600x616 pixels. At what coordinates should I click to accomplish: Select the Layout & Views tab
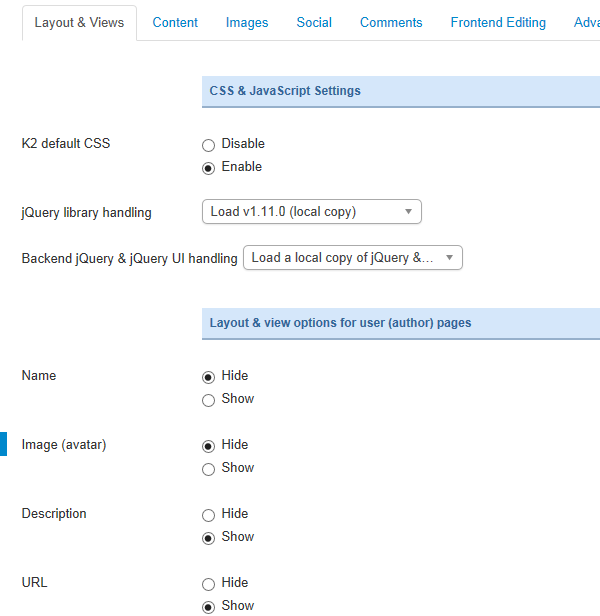[x=79, y=23]
